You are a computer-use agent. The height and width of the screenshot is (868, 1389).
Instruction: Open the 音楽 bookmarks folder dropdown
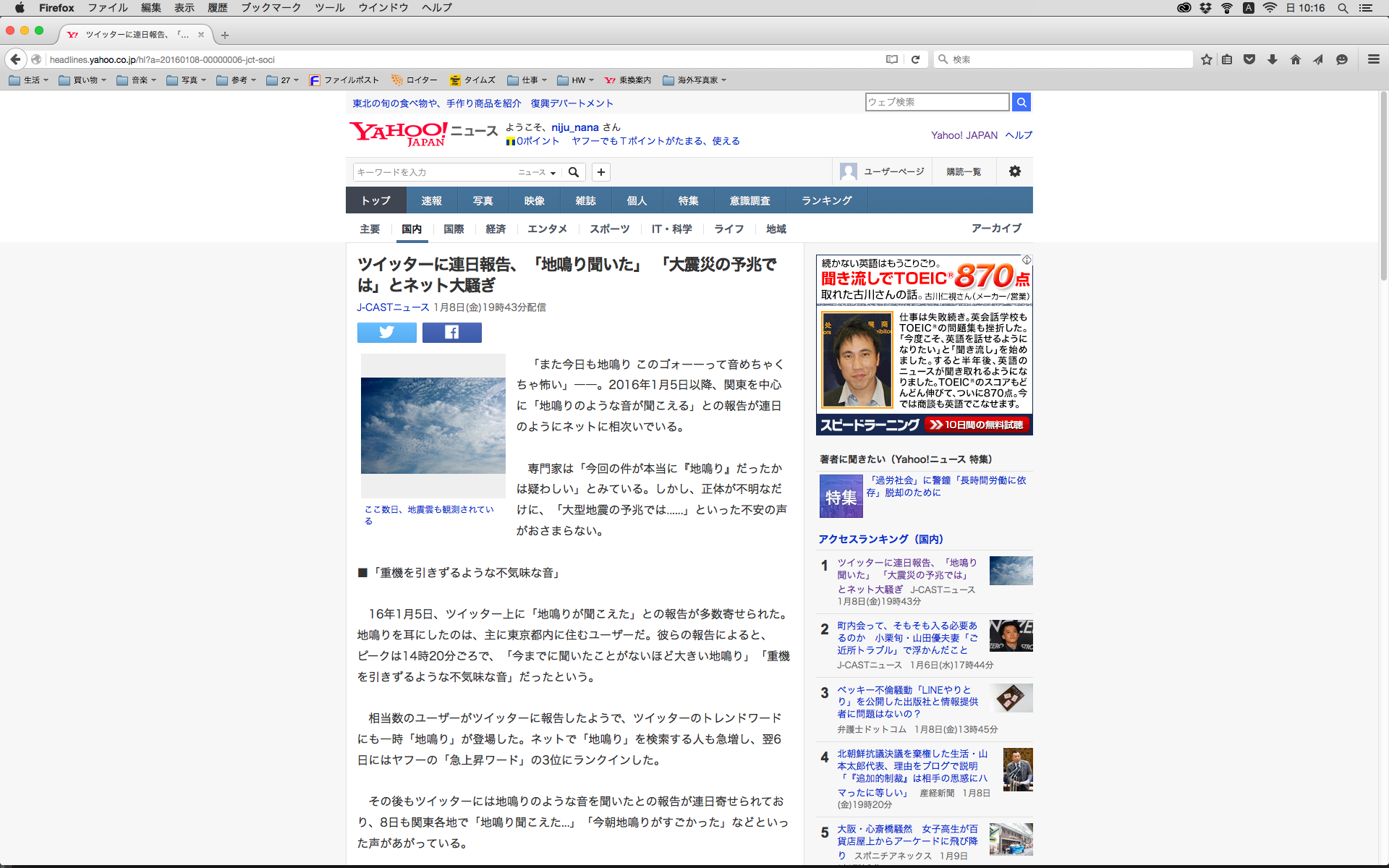coord(136,80)
